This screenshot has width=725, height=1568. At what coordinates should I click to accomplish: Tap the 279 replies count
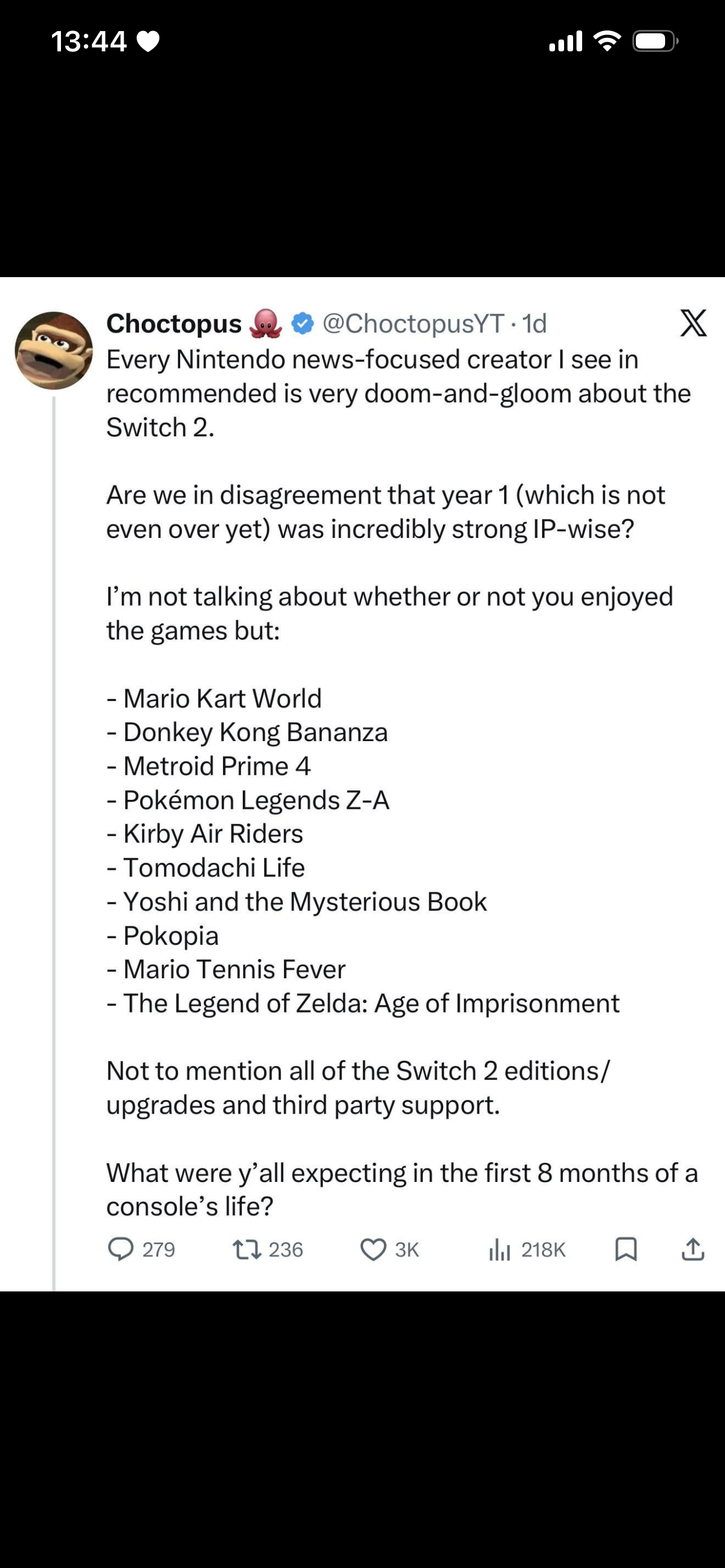(158, 1250)
